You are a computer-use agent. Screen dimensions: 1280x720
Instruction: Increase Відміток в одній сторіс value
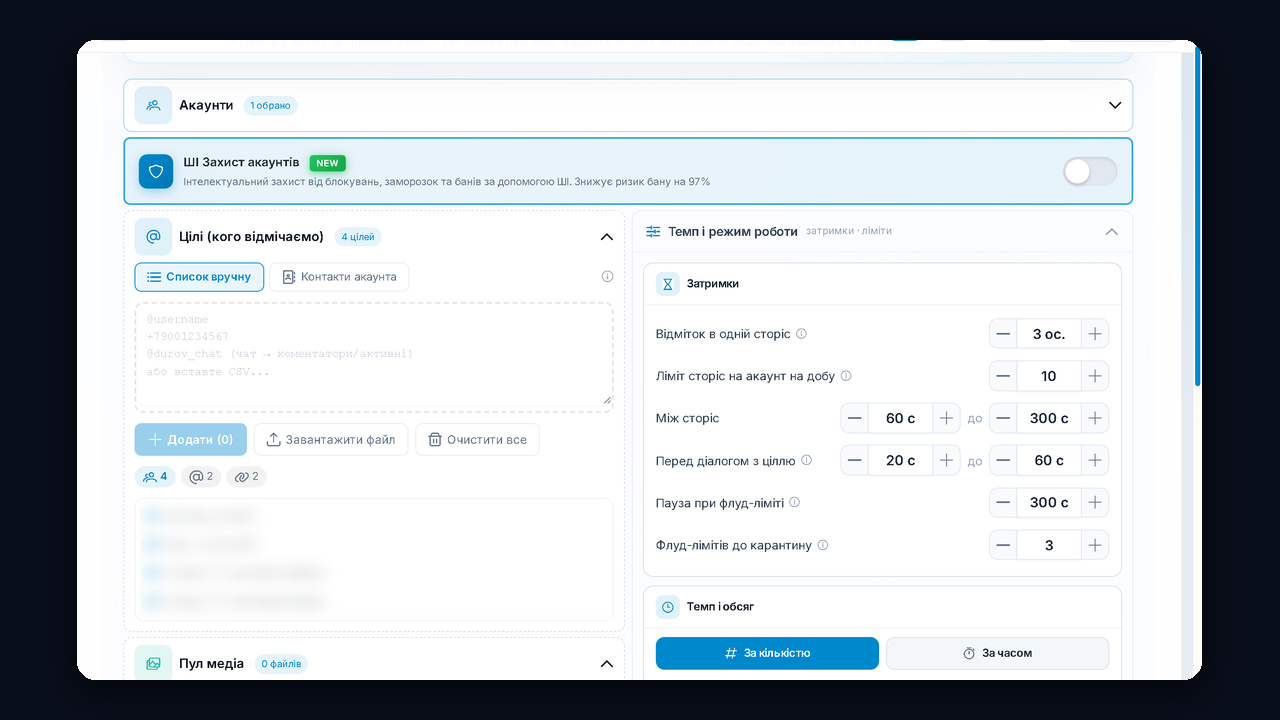tap(1095, 334)
